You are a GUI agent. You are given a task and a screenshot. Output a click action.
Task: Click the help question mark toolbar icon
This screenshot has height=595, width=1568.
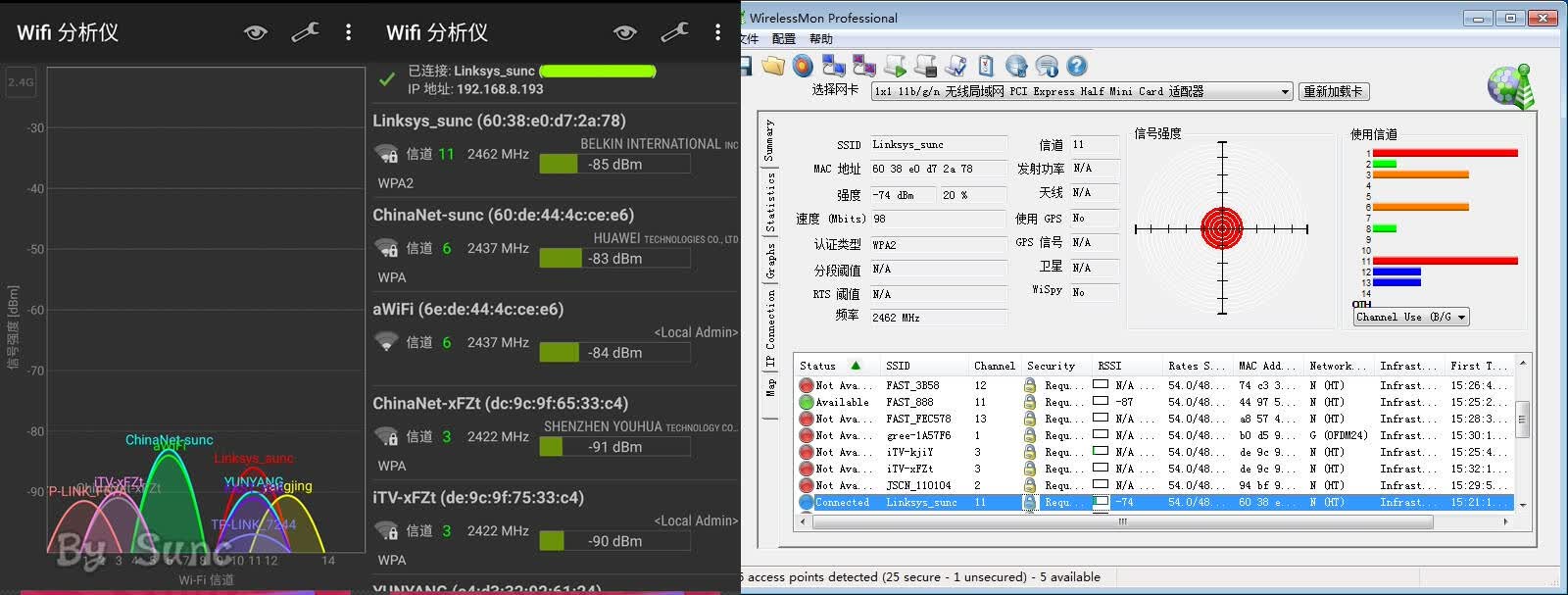coord(1077,66)
